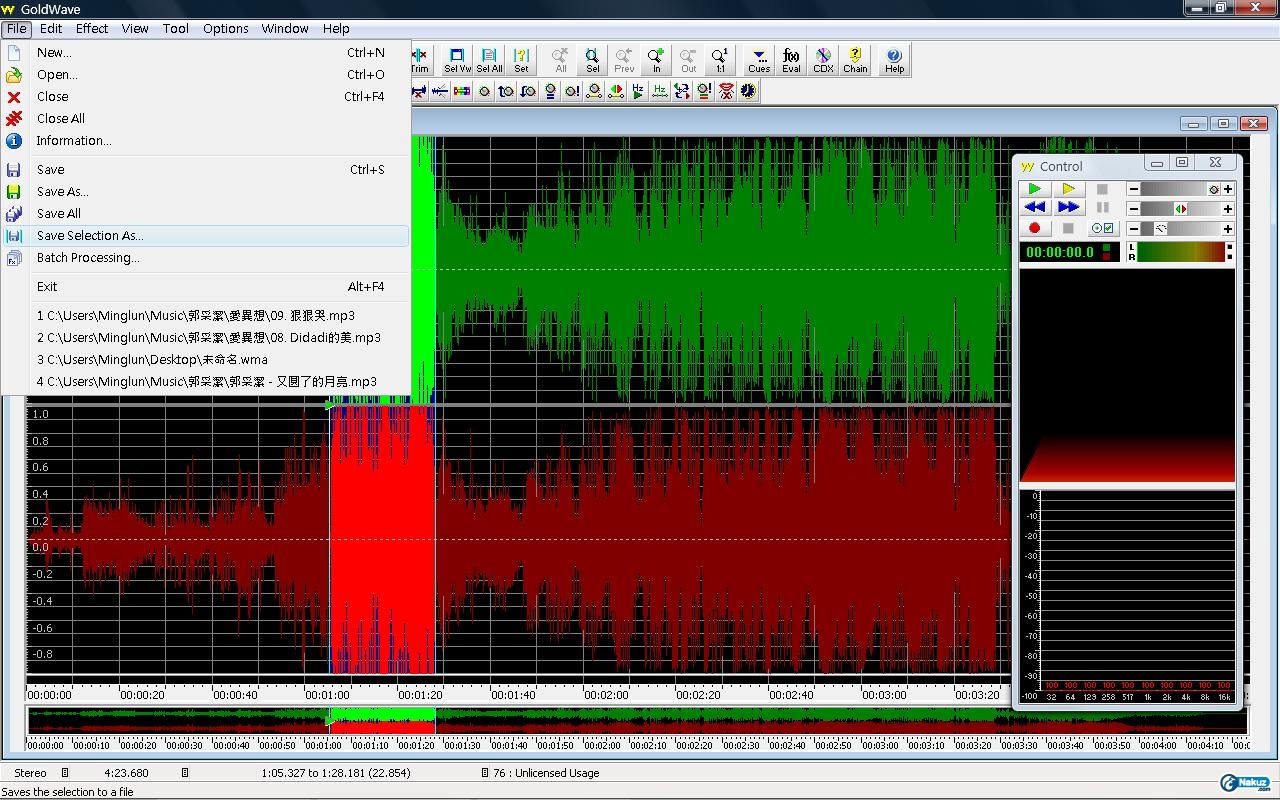1280x800 pixels.
Task: Open the Effect menu
Action: click(92, 28)
